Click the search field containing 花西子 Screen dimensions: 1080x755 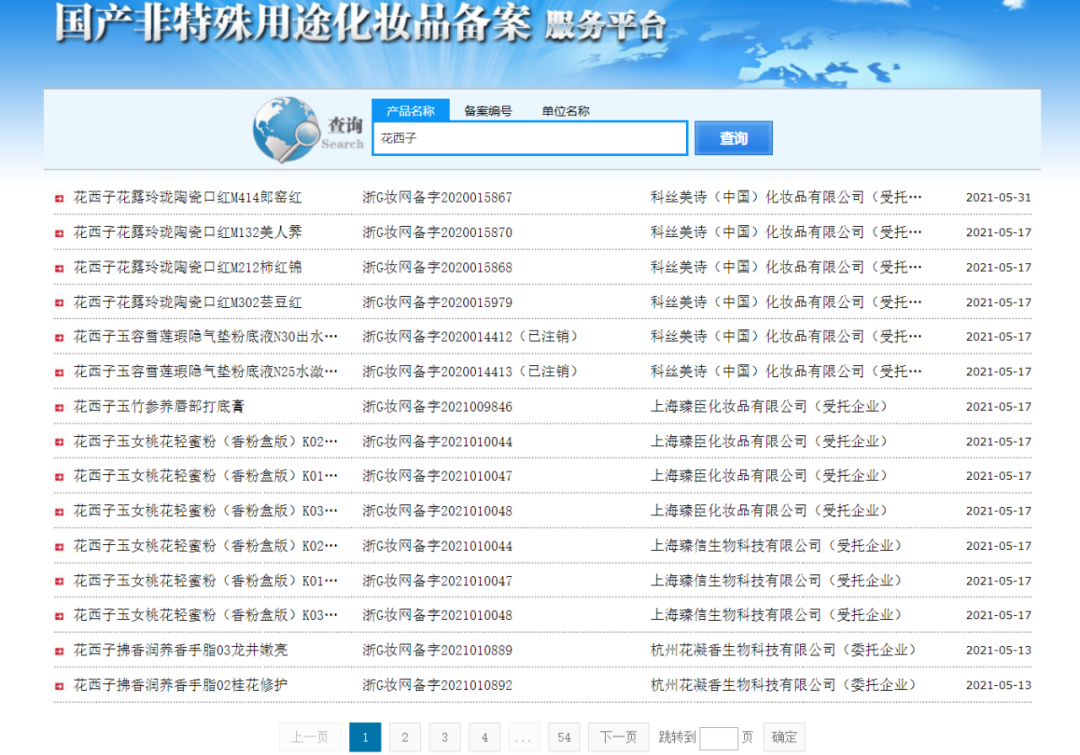point(530,138)
